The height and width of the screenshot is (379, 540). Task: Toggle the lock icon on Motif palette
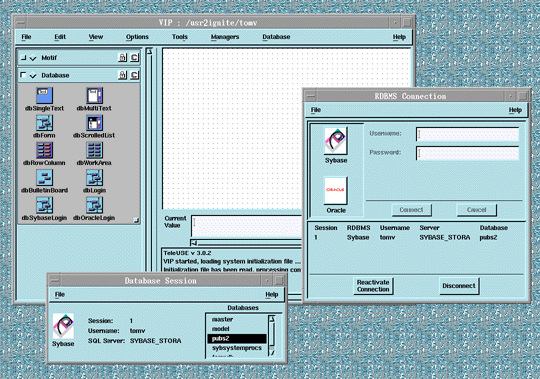[122, 57]
